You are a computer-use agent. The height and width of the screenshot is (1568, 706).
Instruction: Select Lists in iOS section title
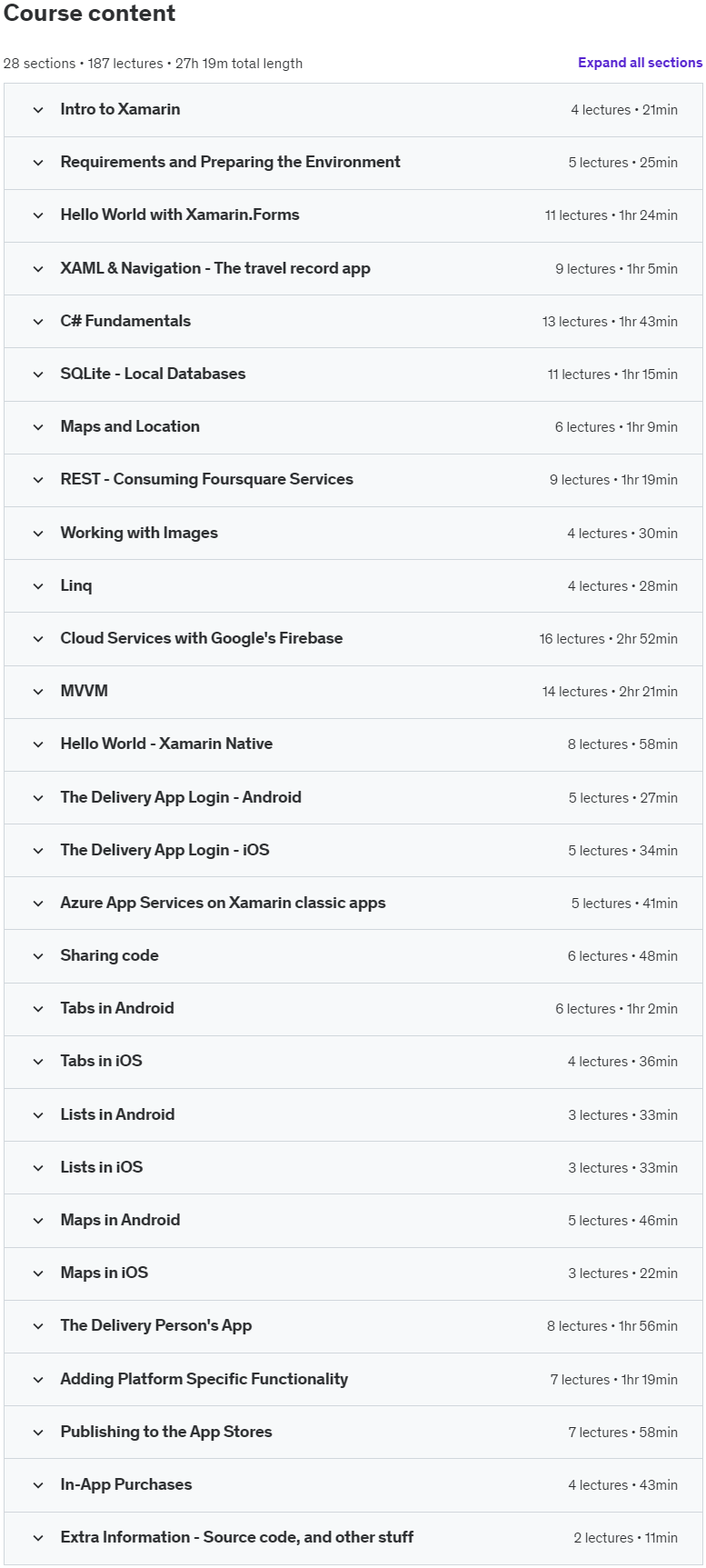pyautogui.click(x=102, y=1167)
